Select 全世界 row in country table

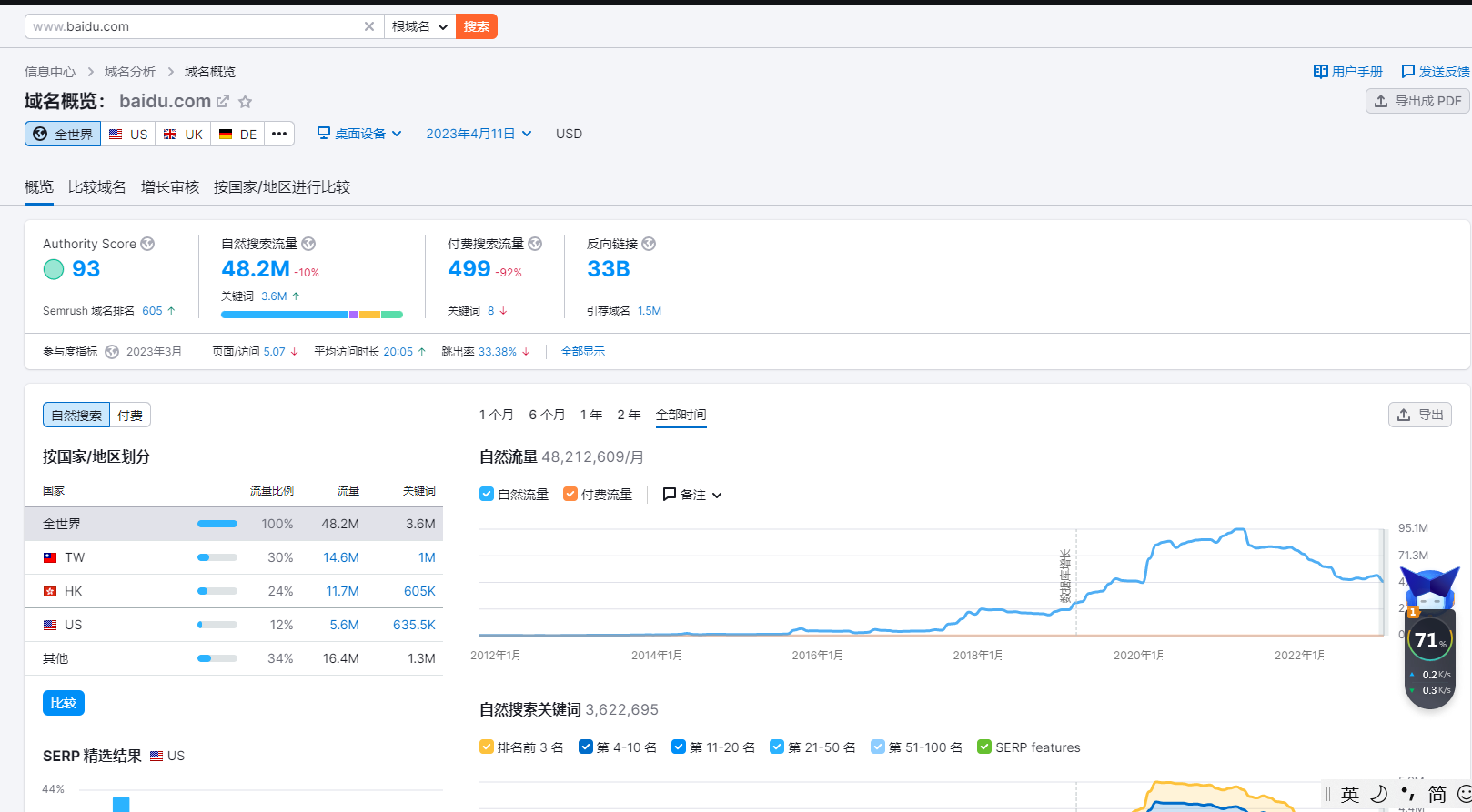click(234, 524)
